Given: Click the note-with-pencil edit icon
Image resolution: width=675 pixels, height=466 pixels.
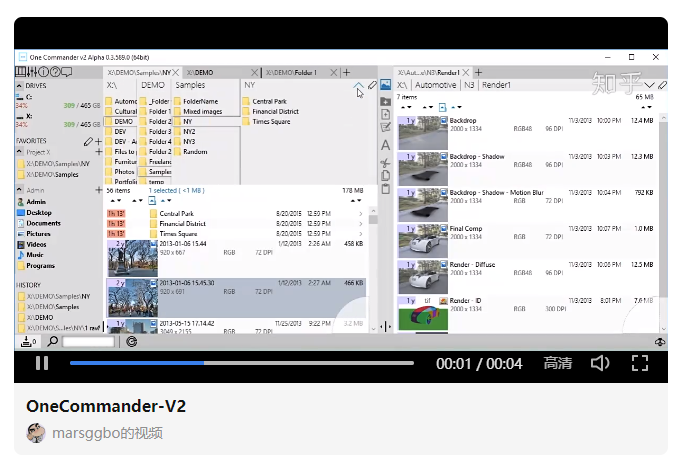Looking at the screenshot, I should (x=385, y=127).
